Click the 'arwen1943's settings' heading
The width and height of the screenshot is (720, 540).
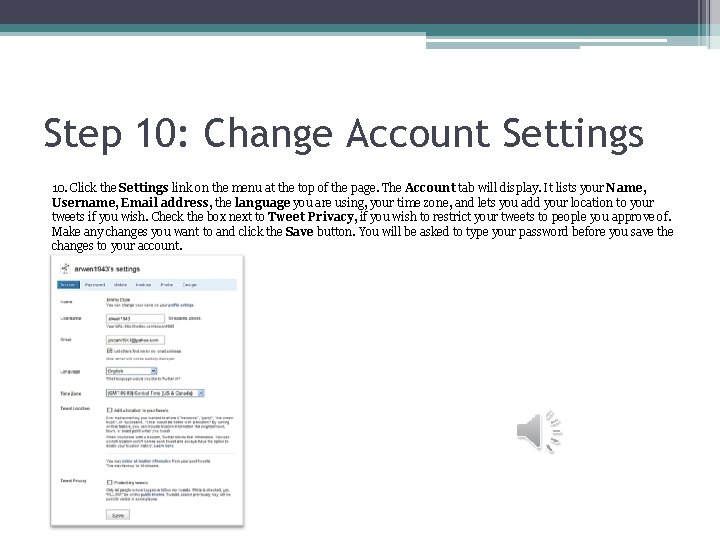tap(107, 269)
